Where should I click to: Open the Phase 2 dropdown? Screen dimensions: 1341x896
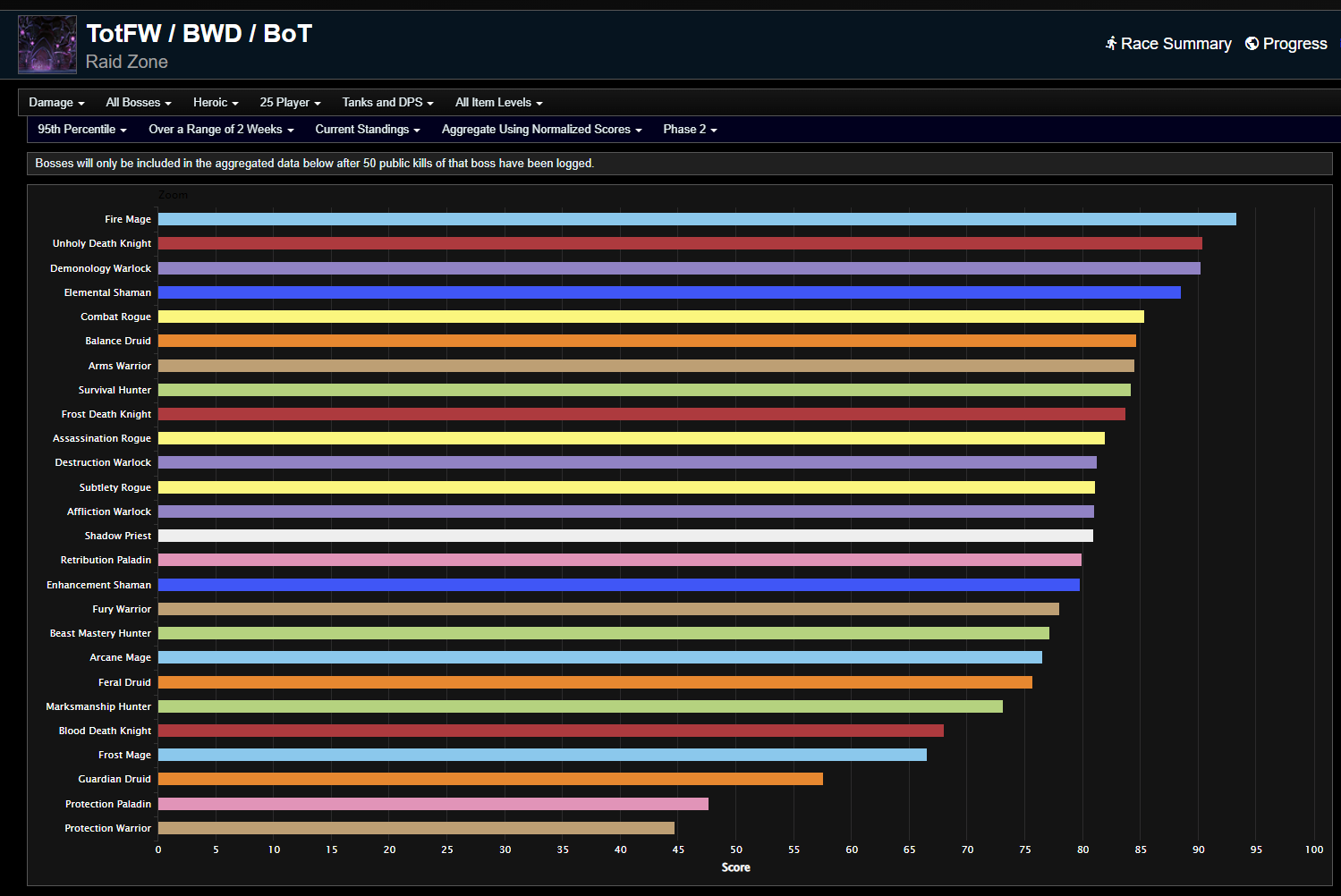pyautogui.click(x=690, y=130)
